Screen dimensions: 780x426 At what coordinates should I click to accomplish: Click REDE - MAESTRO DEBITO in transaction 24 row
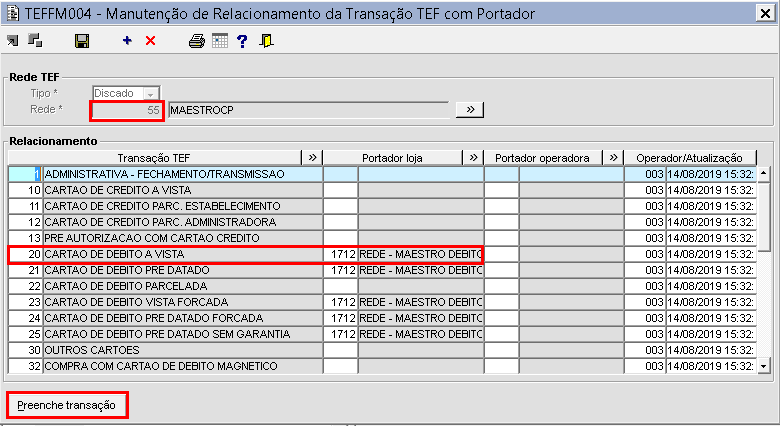pyautogui.click(x=421, y=318)
